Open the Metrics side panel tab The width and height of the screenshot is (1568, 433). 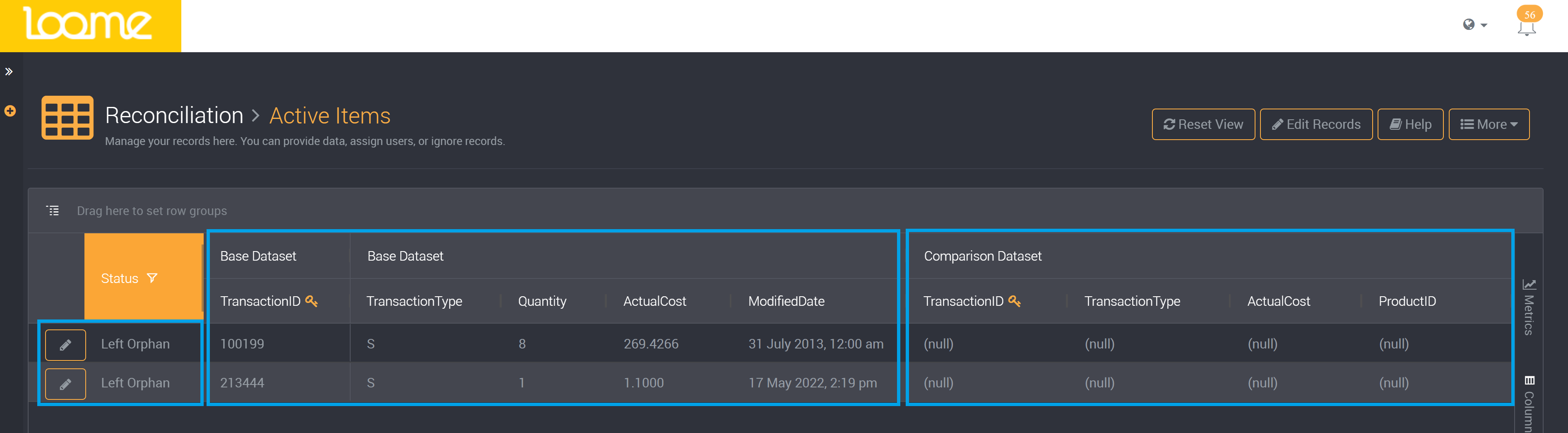click(x=1529, y=307)
